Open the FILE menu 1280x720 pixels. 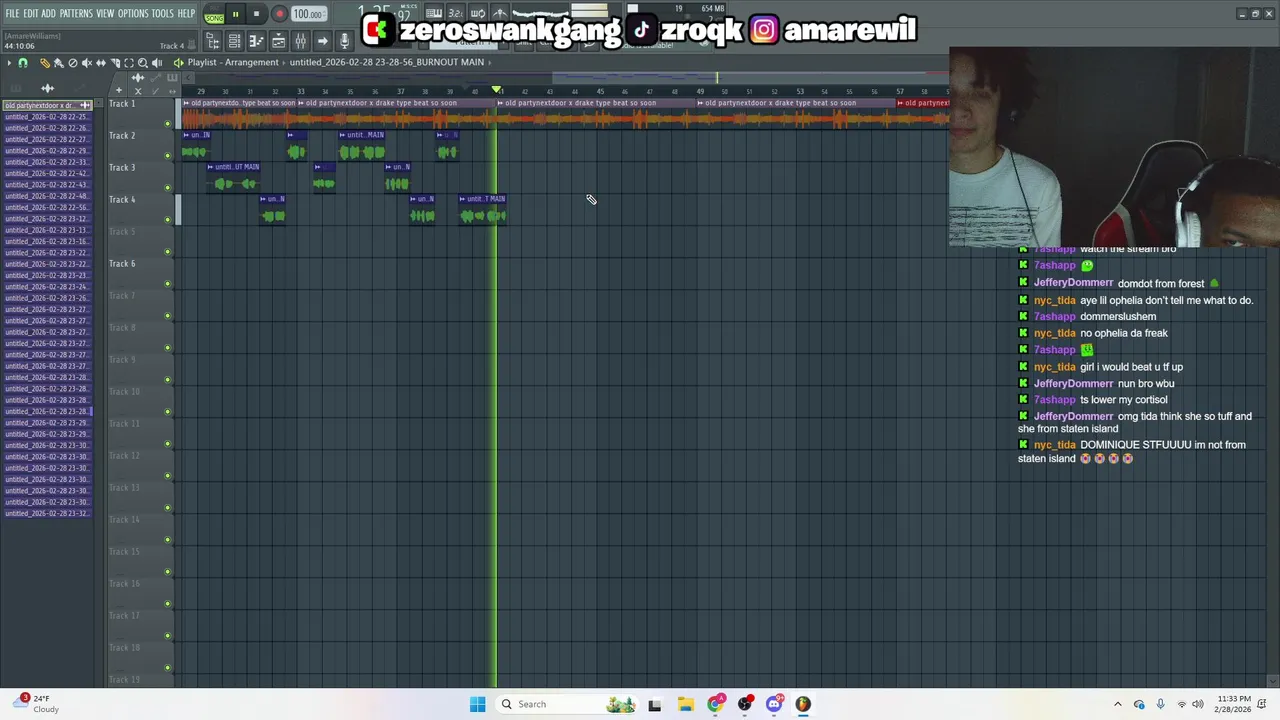[12, 14]
